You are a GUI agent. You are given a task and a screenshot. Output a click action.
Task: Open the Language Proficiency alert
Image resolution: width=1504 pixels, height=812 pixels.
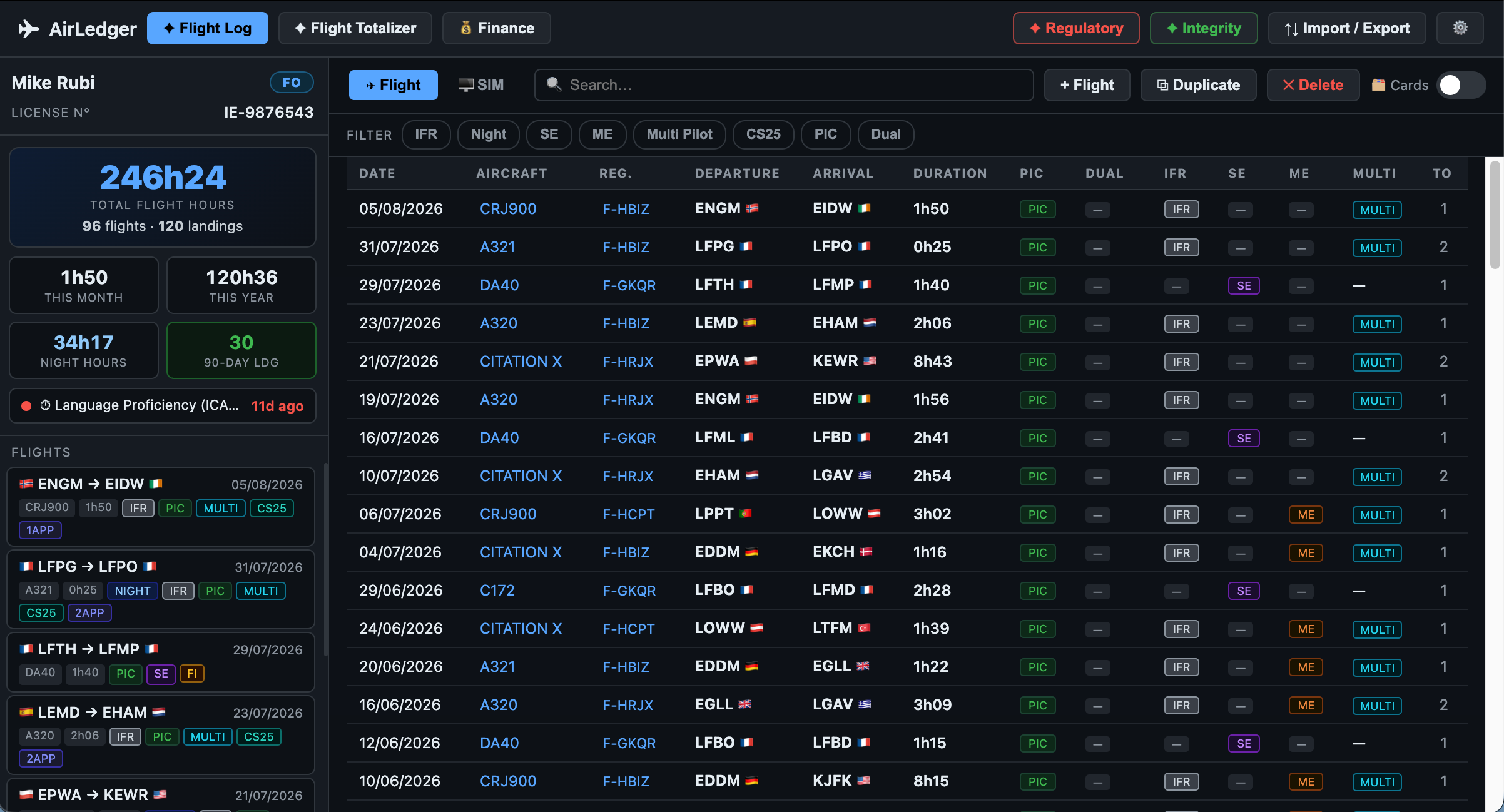[163, 406]
